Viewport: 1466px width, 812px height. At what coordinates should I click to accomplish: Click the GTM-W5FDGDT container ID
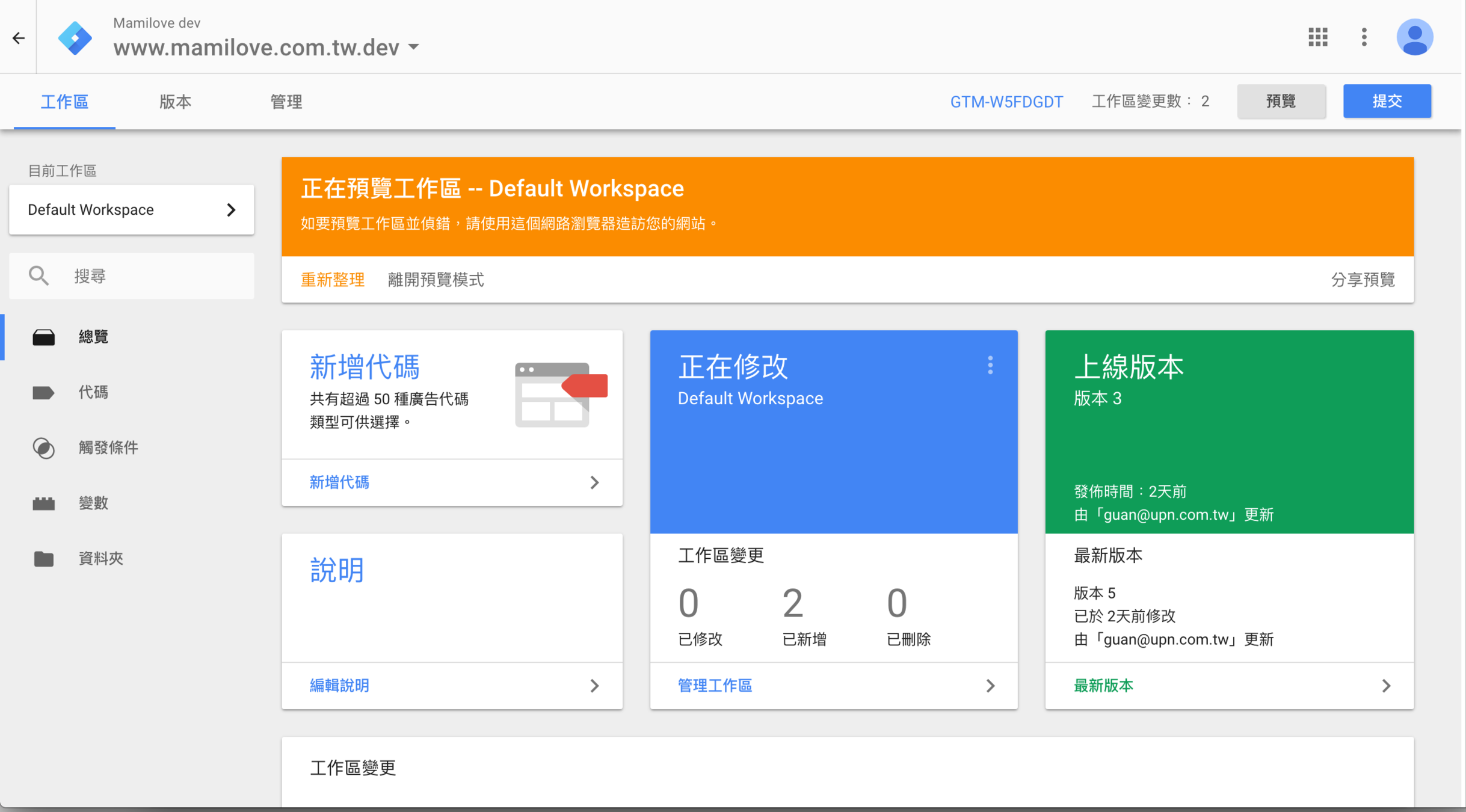pyautogui.click(x=1006, y=102)
